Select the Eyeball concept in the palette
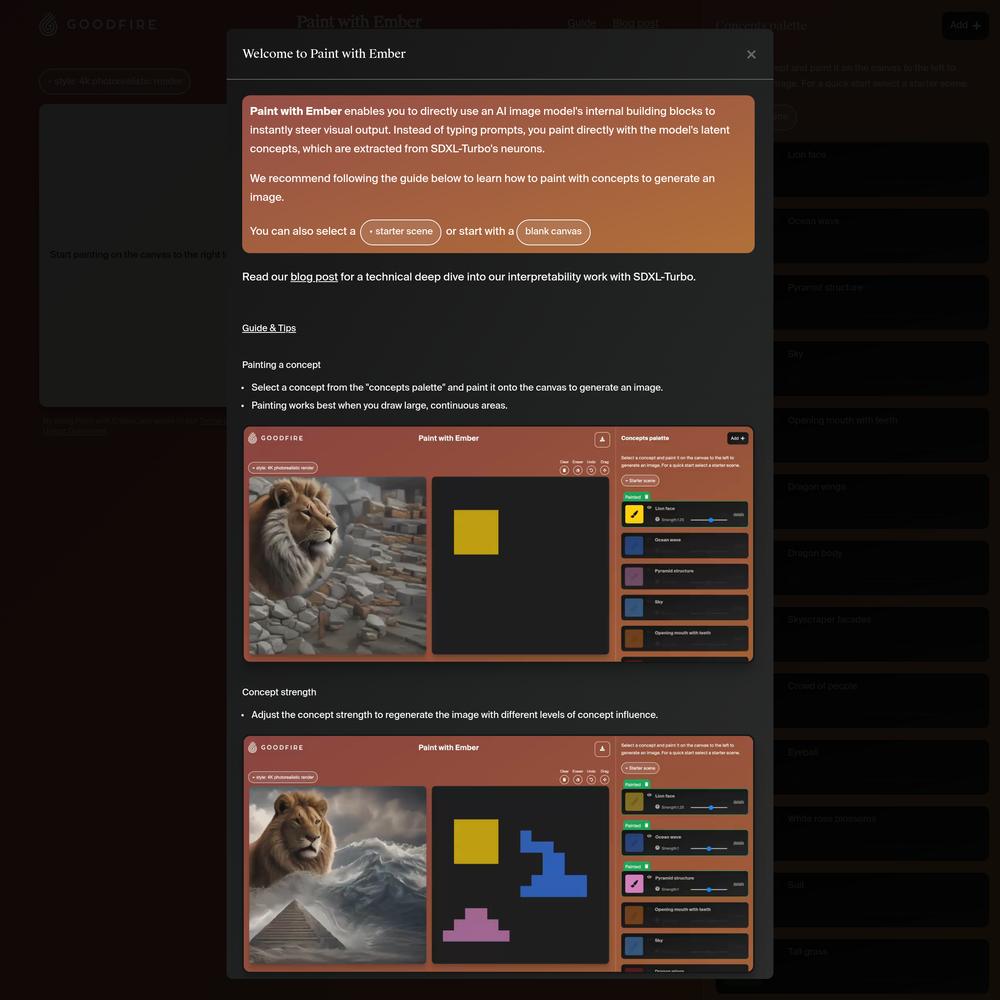The width and height of the screenshot is (1000, 1000). click(x=881, y=766)
